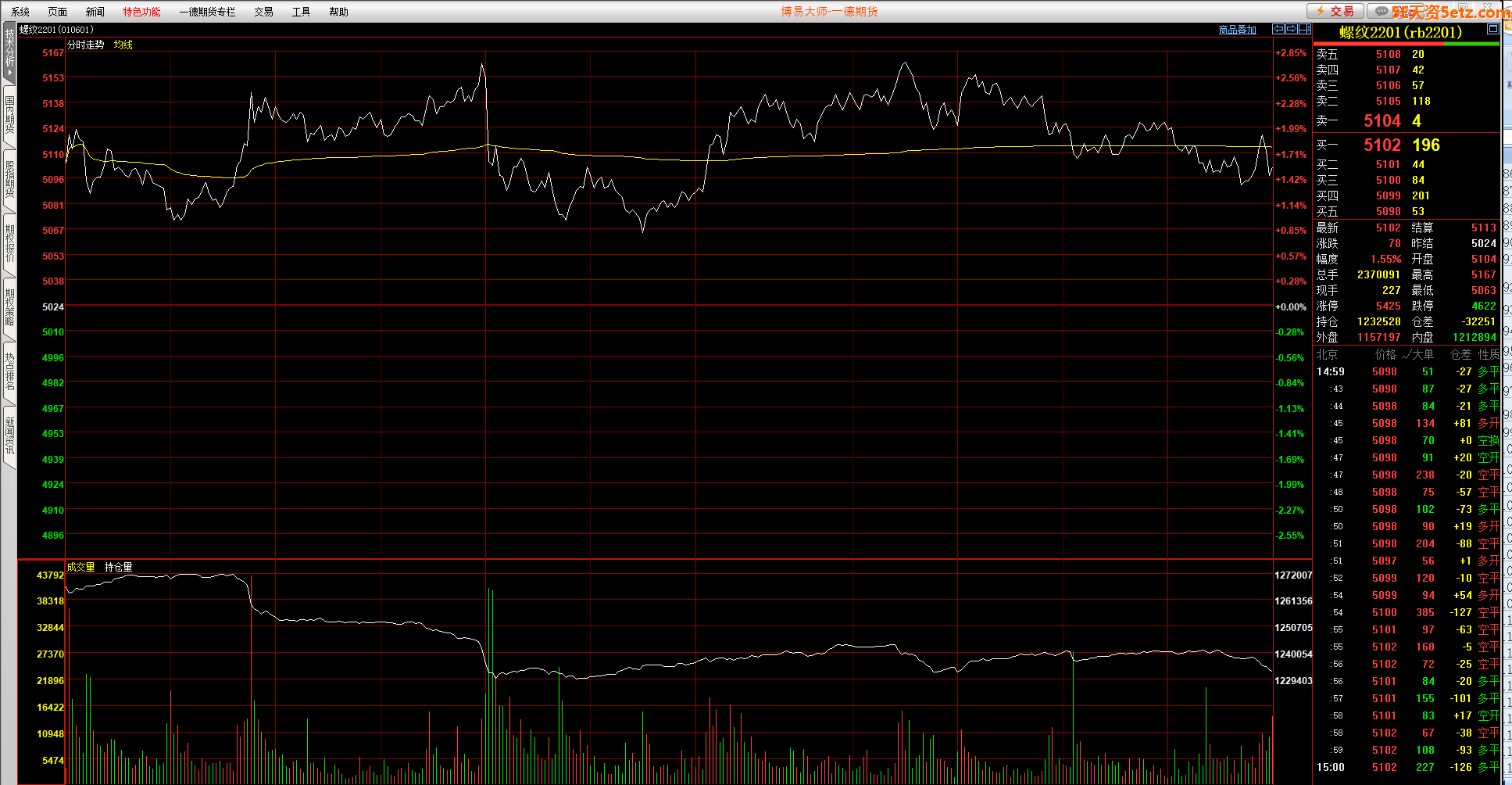The width and height of the screenshot is (1512, 785).
Task: Click the lightning 交易 button
Action: tap(1335, 11)
